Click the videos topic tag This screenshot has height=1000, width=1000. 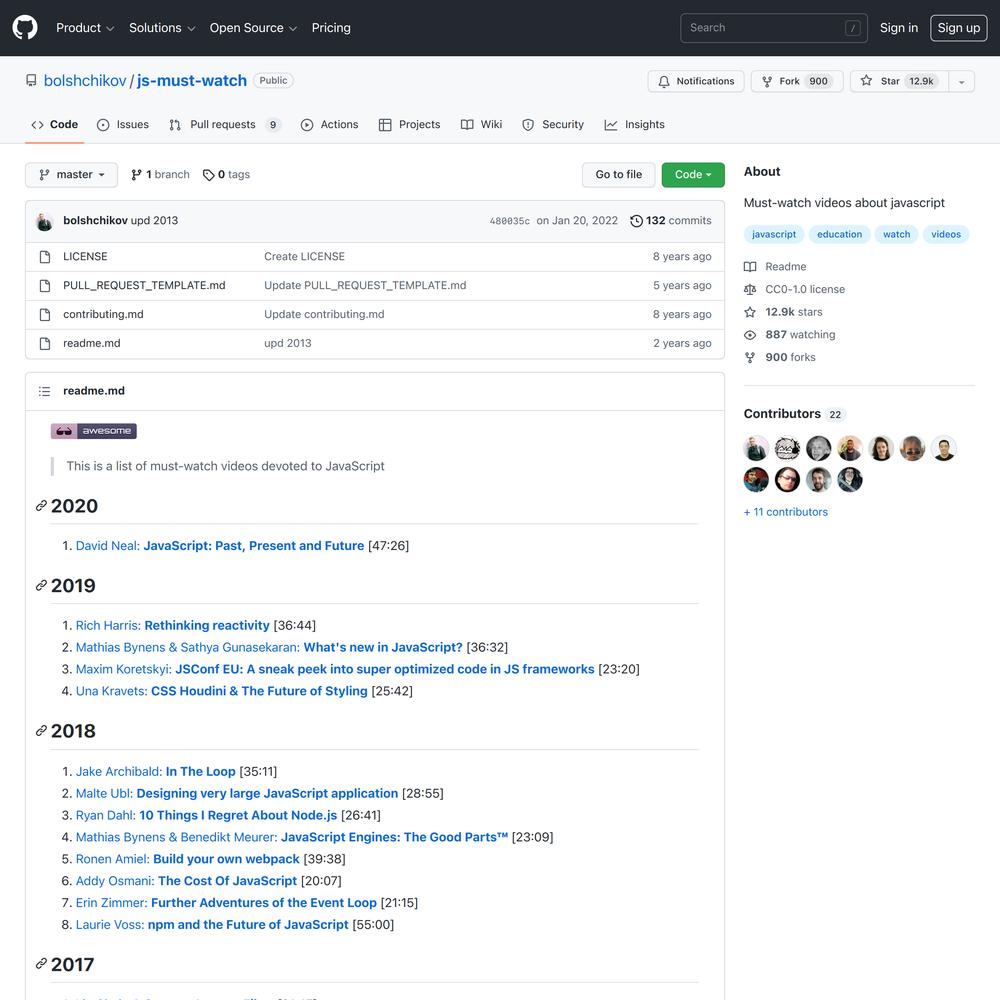(946, 235)
